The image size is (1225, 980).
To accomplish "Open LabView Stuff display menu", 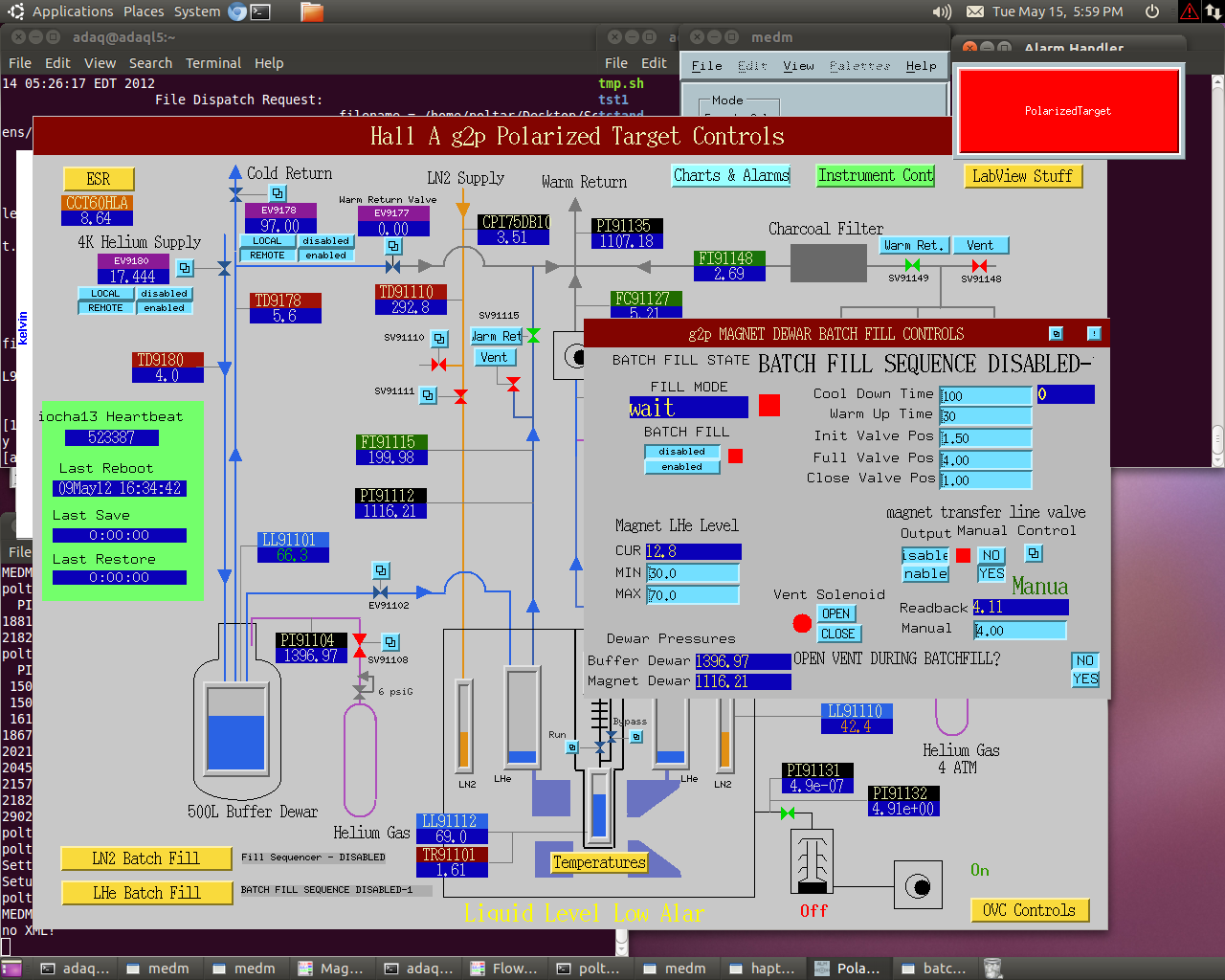I will (x=1022, y=176).
